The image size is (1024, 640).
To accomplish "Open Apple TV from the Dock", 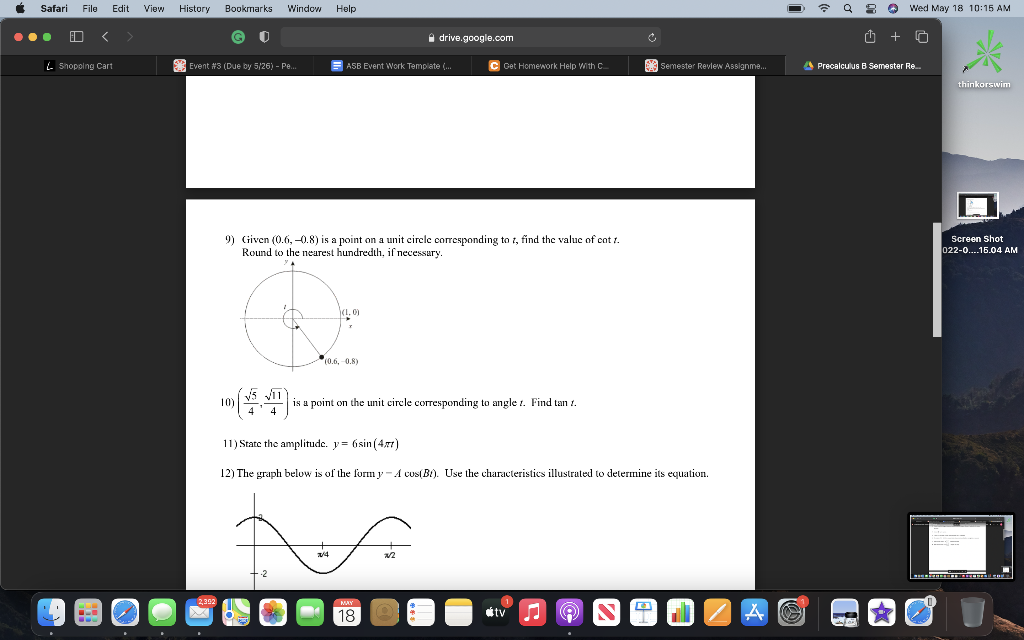I will tap(496, 613).
